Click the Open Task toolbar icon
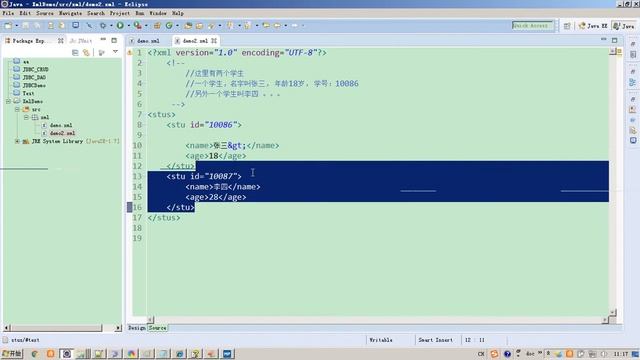Viewport: 640px width, 360px height. click(x=199, y=26)
